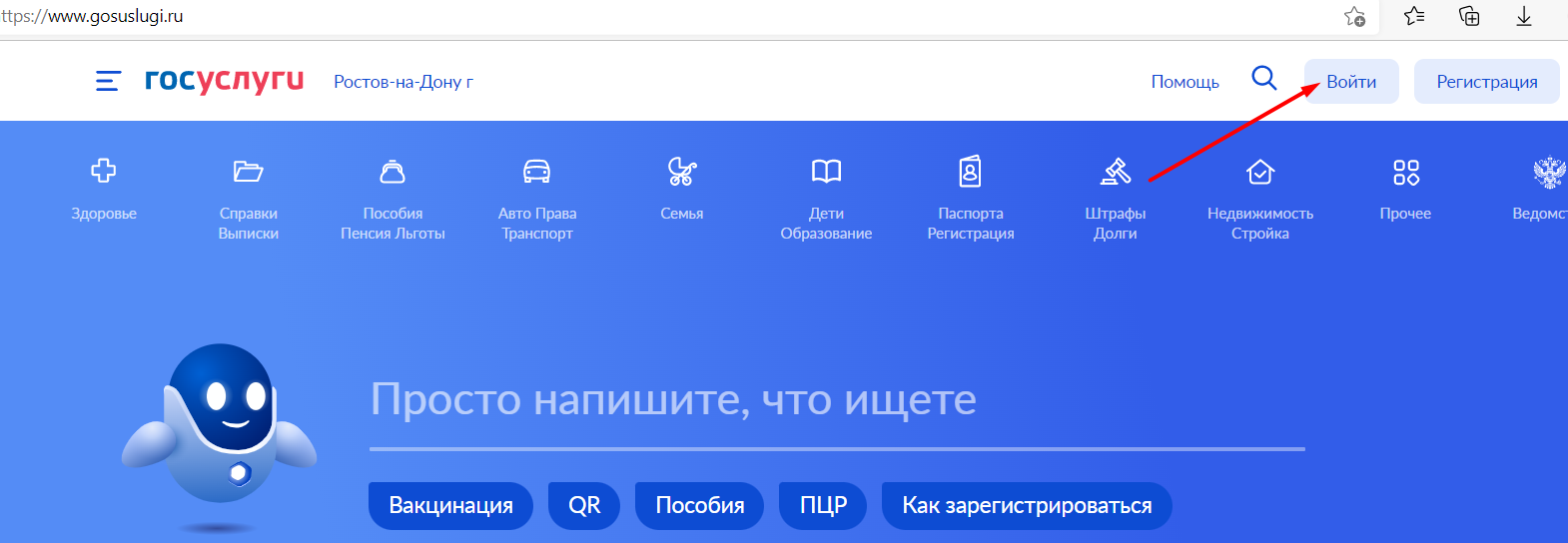Viewport: 1568px width, 543px height.
Task: Open the Помощь help link
Action: pos(1184,82)
